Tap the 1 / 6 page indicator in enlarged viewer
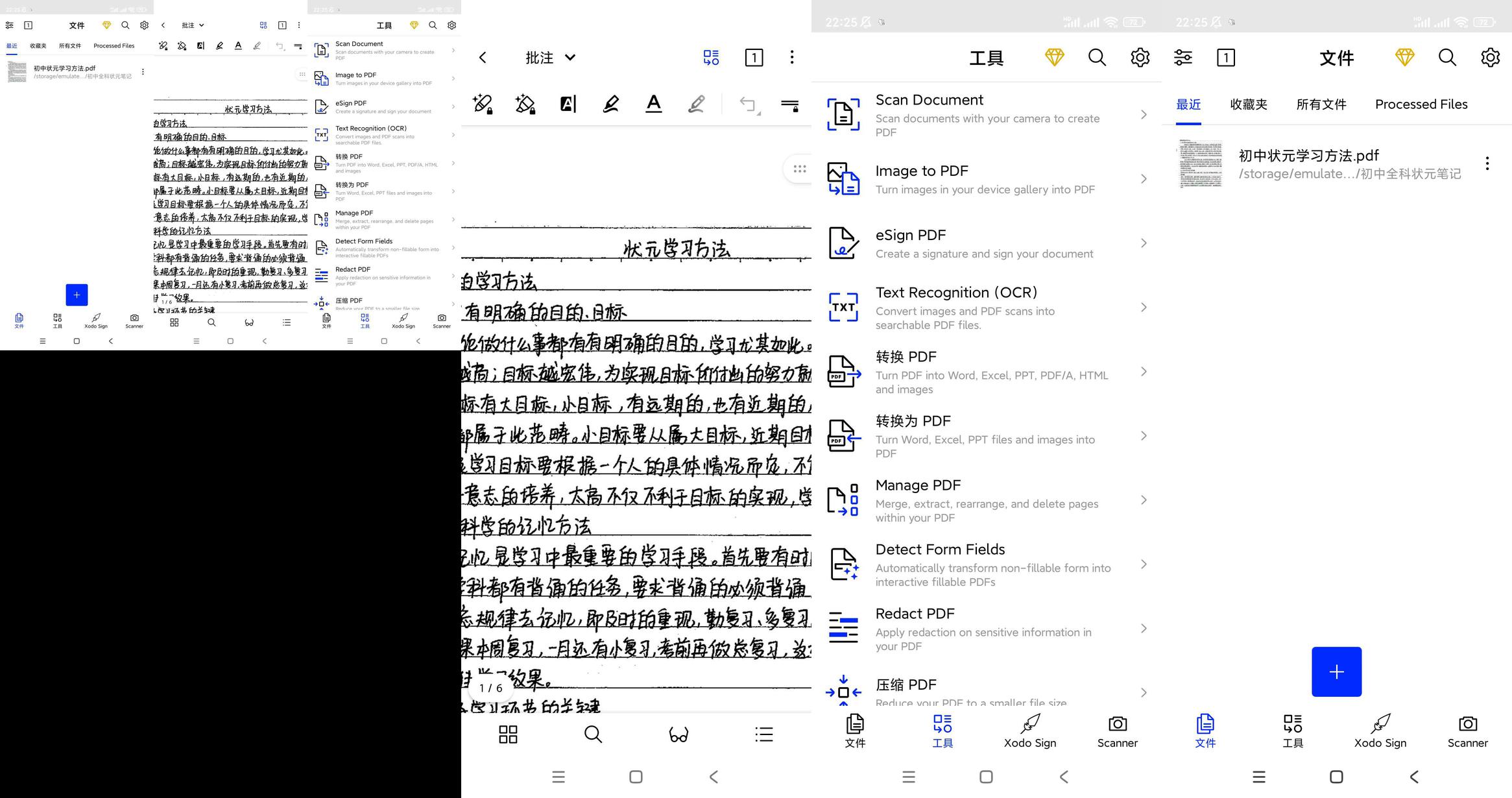The image size is (1512, 798). point(490,688)
